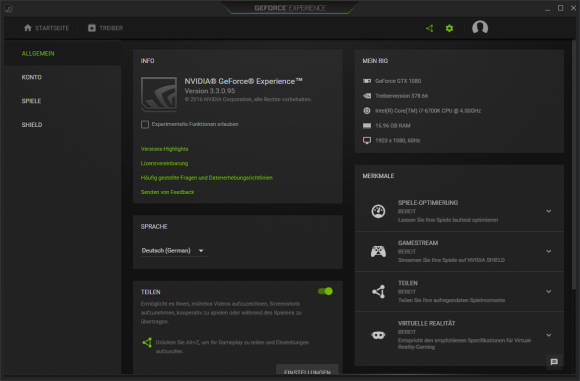
Task: Click the Merkmale section heading
Action: pos(378,176)
